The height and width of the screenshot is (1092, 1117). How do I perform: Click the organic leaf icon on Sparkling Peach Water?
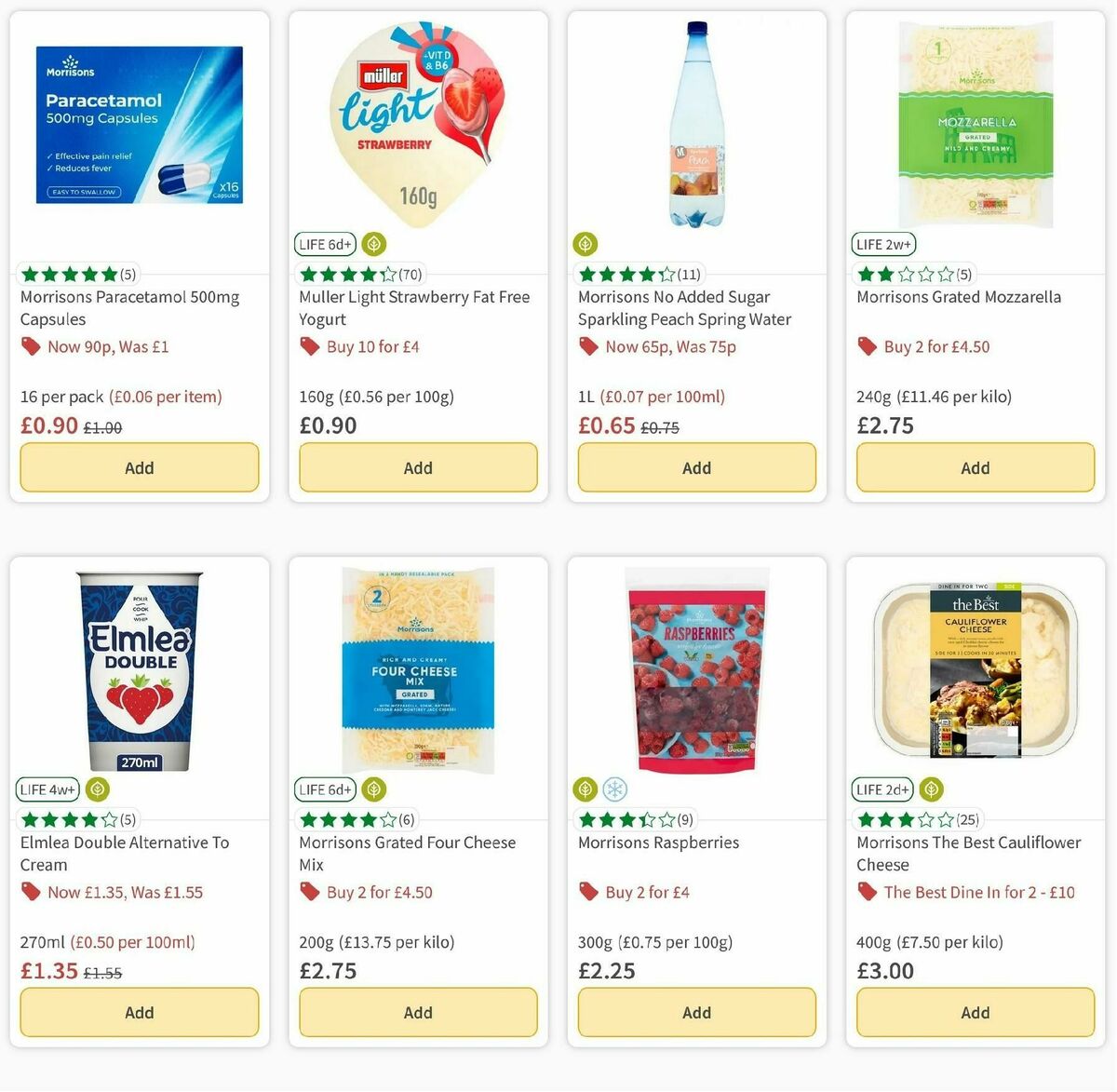585,244
